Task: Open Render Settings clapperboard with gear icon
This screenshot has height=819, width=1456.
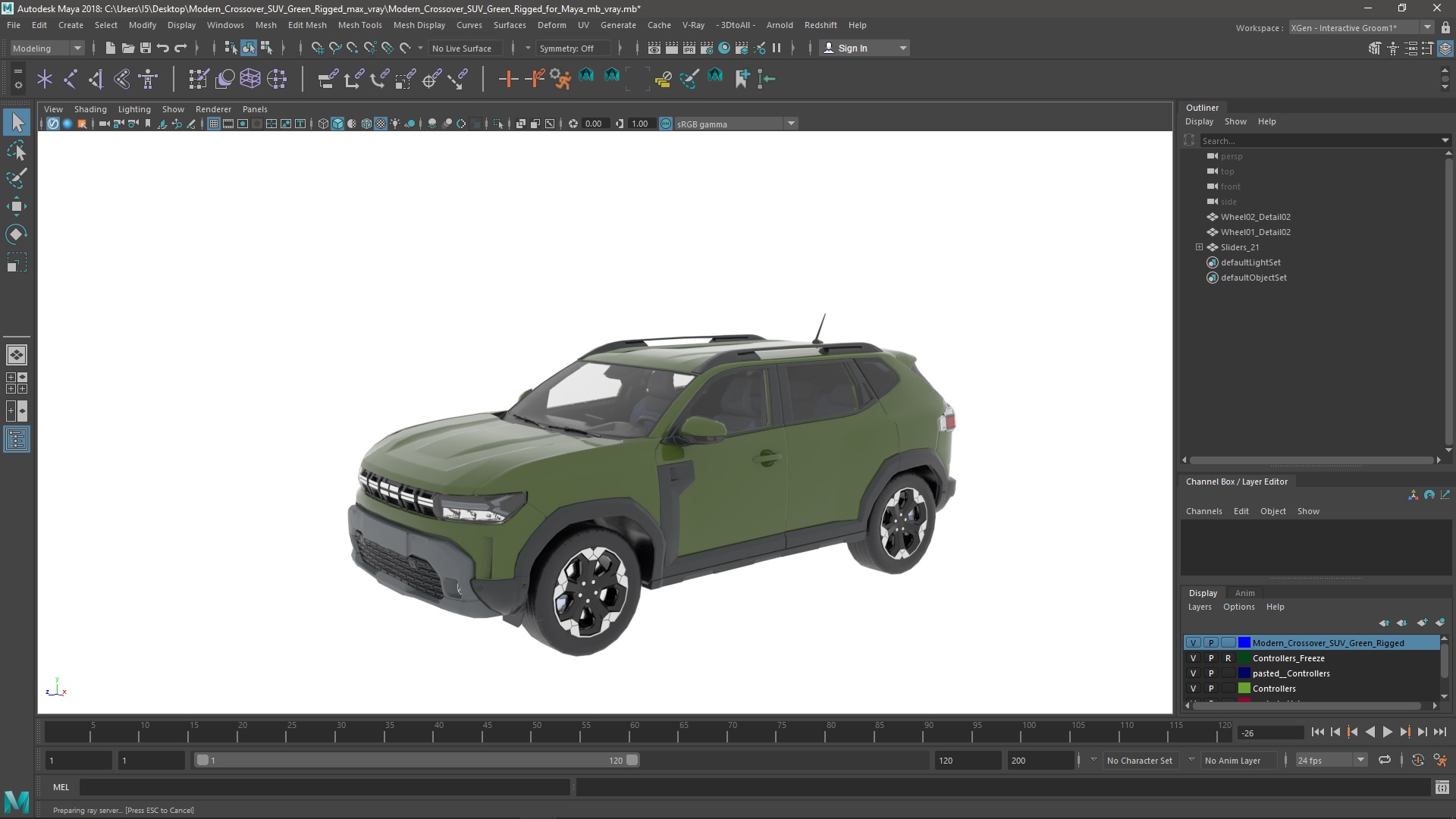Action: [707, 48]
